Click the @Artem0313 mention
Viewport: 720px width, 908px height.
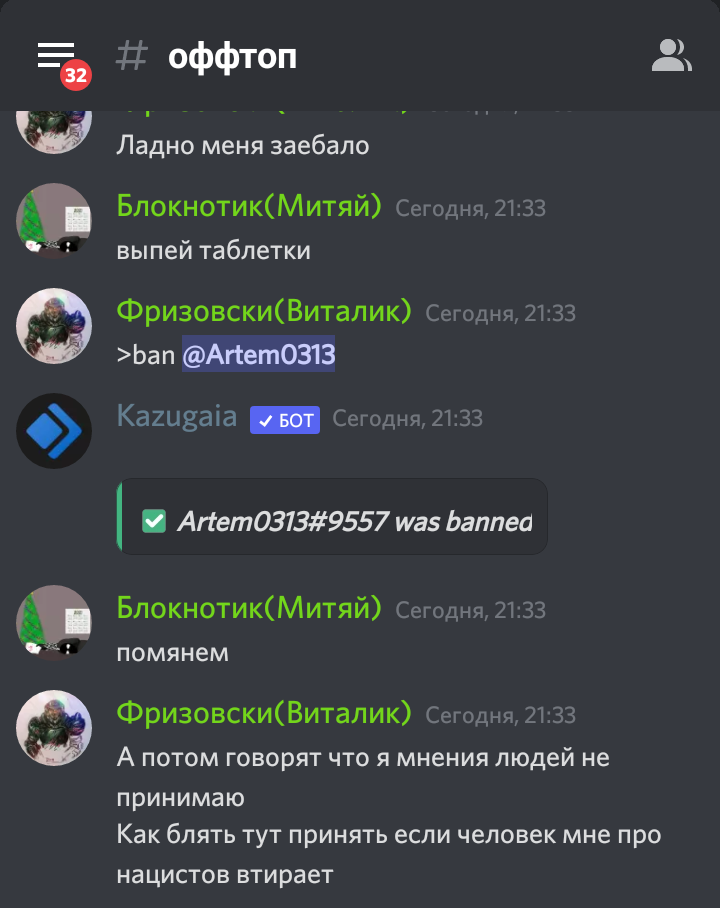258,354
